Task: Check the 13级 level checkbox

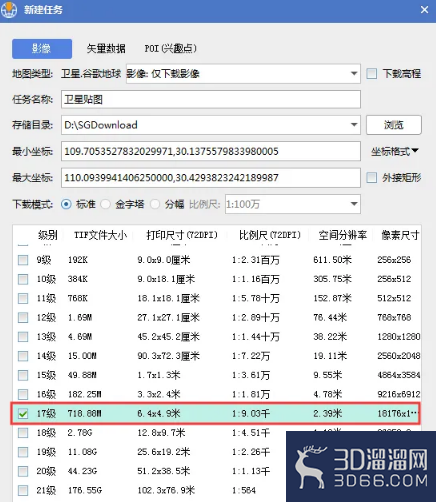Action: click(23, 337)
